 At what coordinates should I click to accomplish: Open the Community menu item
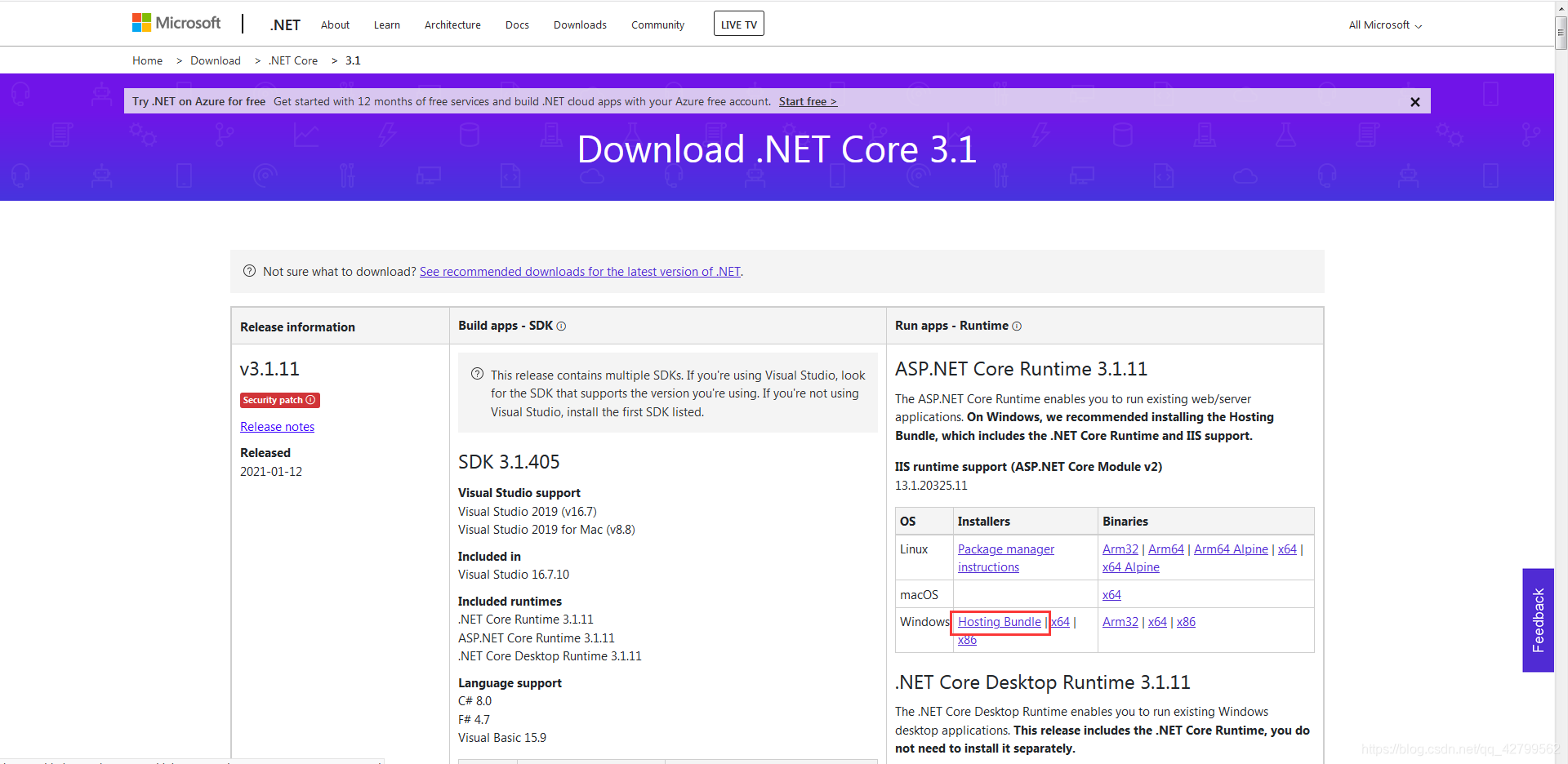[657, 25]
